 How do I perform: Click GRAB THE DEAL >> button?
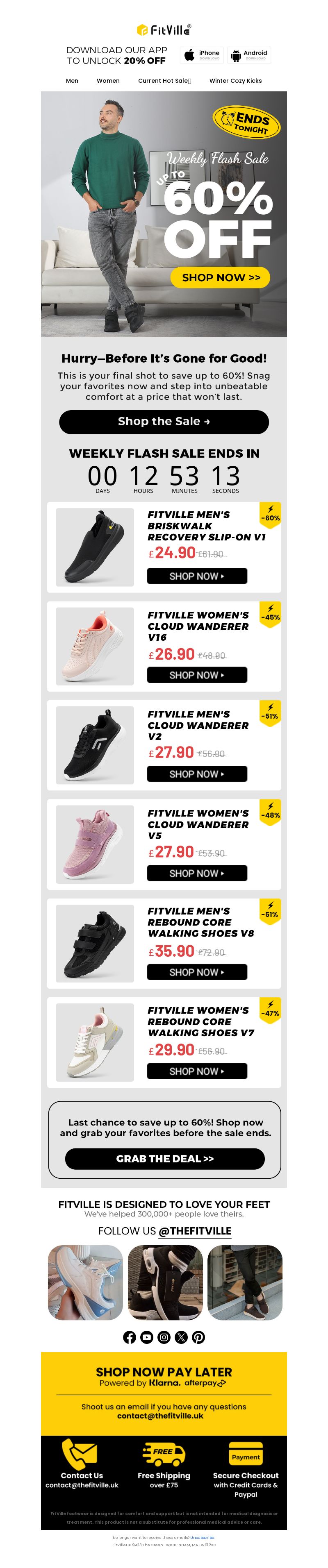pos(164,1158)
